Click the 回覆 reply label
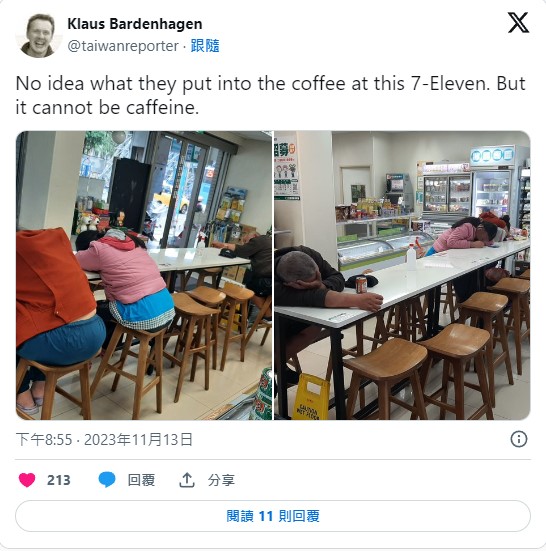546x551 pixels. pyautogui.click(x=141, y=480)
